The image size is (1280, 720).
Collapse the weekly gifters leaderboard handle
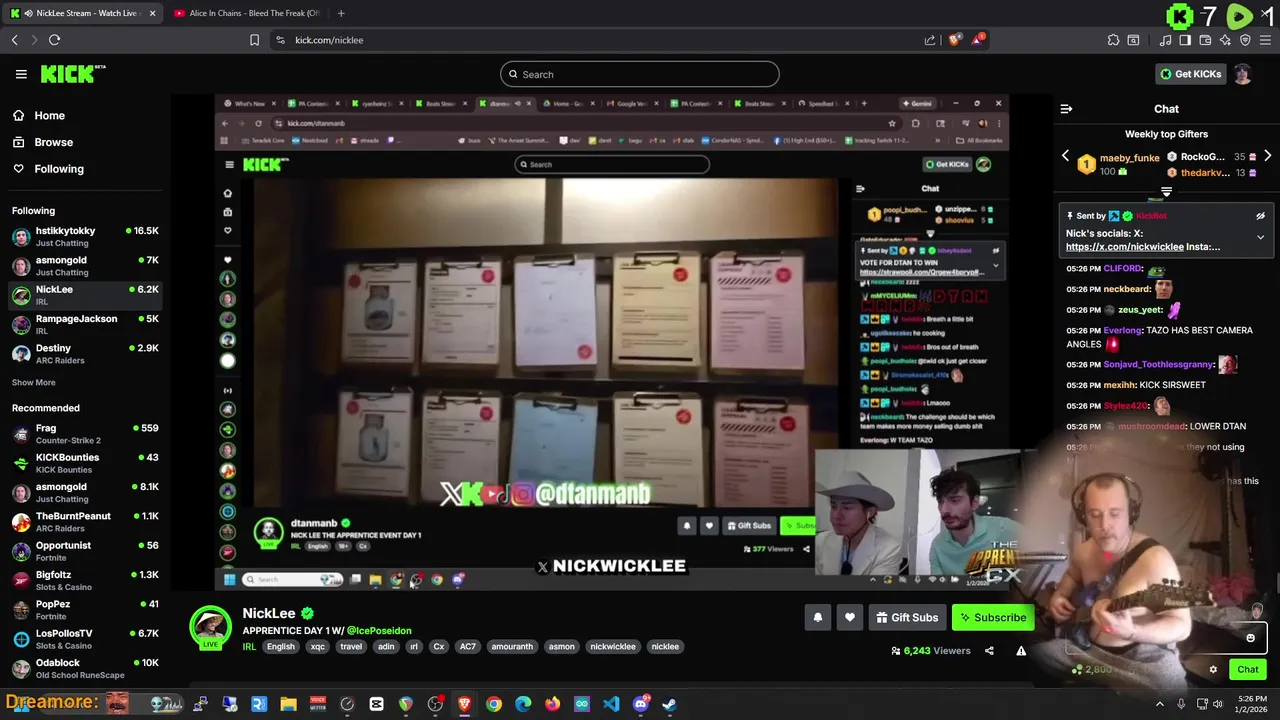(1166, 191)
